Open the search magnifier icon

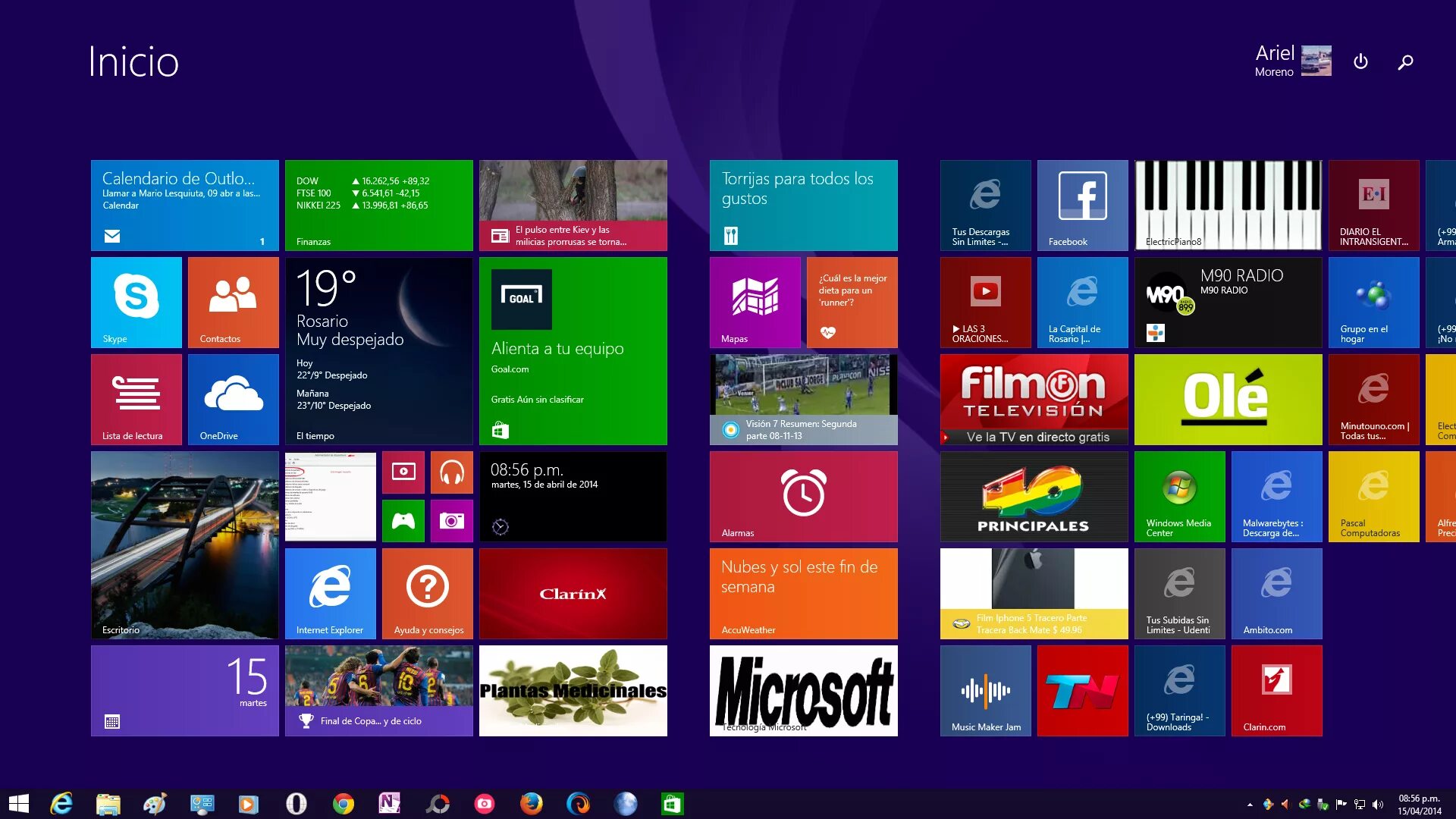pyautogui.click(x=1405, y=61)
